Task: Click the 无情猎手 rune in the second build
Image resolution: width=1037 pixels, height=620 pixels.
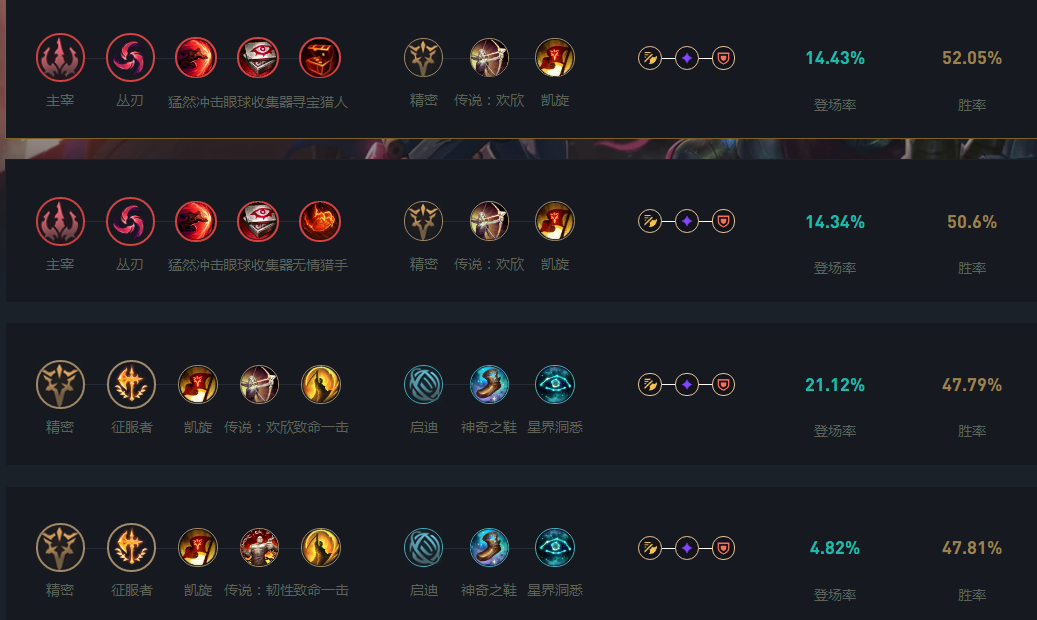Action: (x=322, y=220)
